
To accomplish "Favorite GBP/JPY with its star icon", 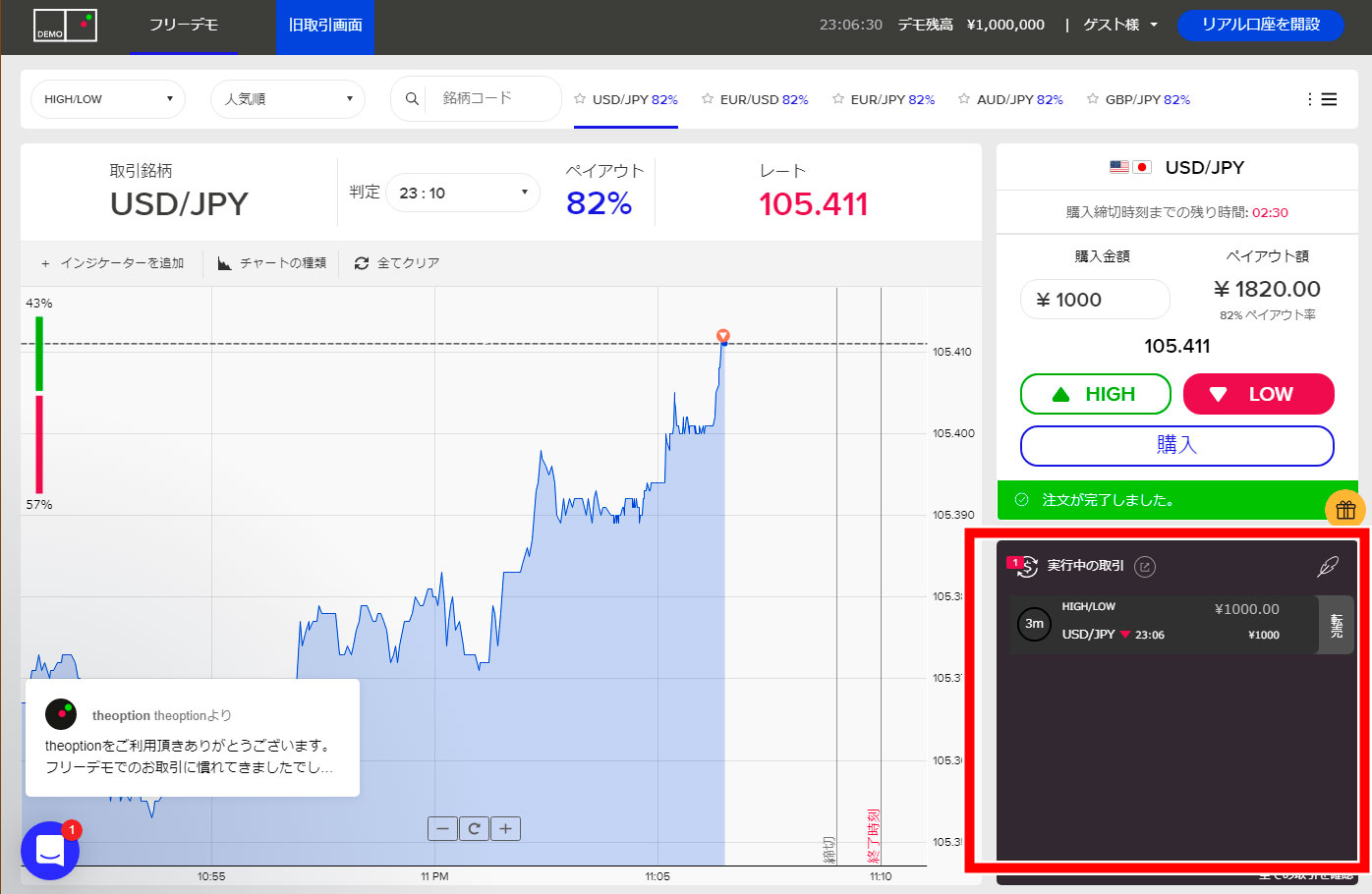I will [x=1093, y=99].
